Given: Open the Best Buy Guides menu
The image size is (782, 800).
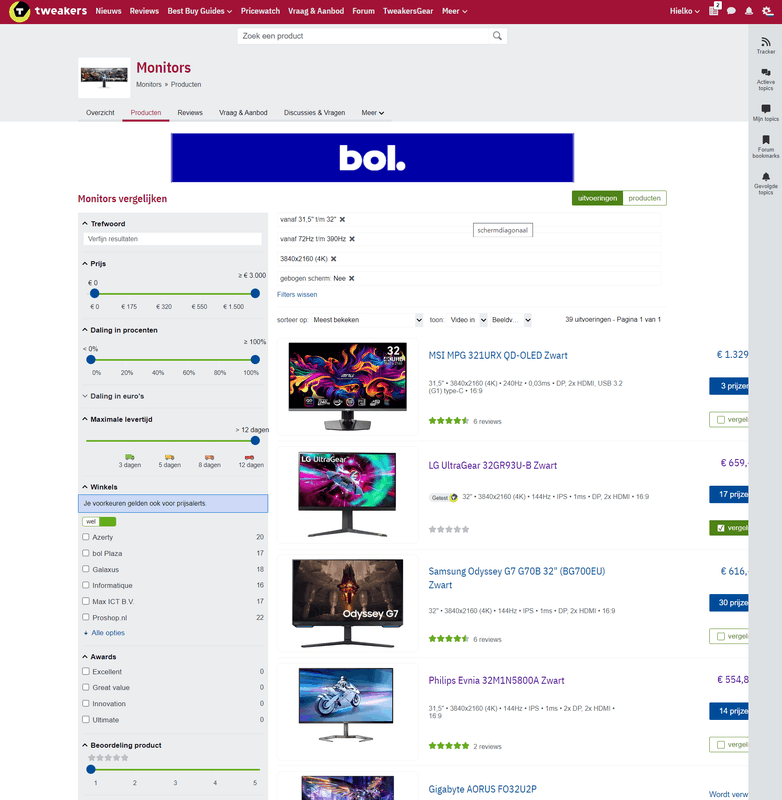Looking at the screenshot, I should click(199, 11).
